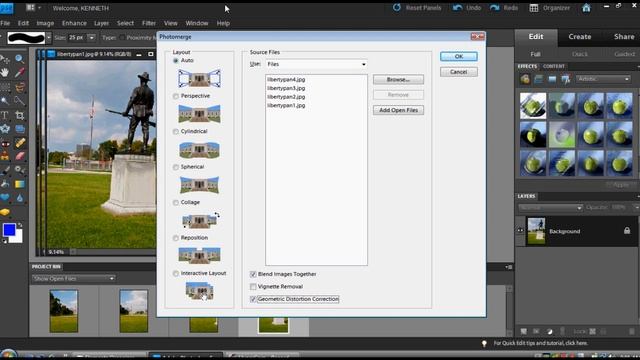
Task: Click the Browse button
Action: 398,80
